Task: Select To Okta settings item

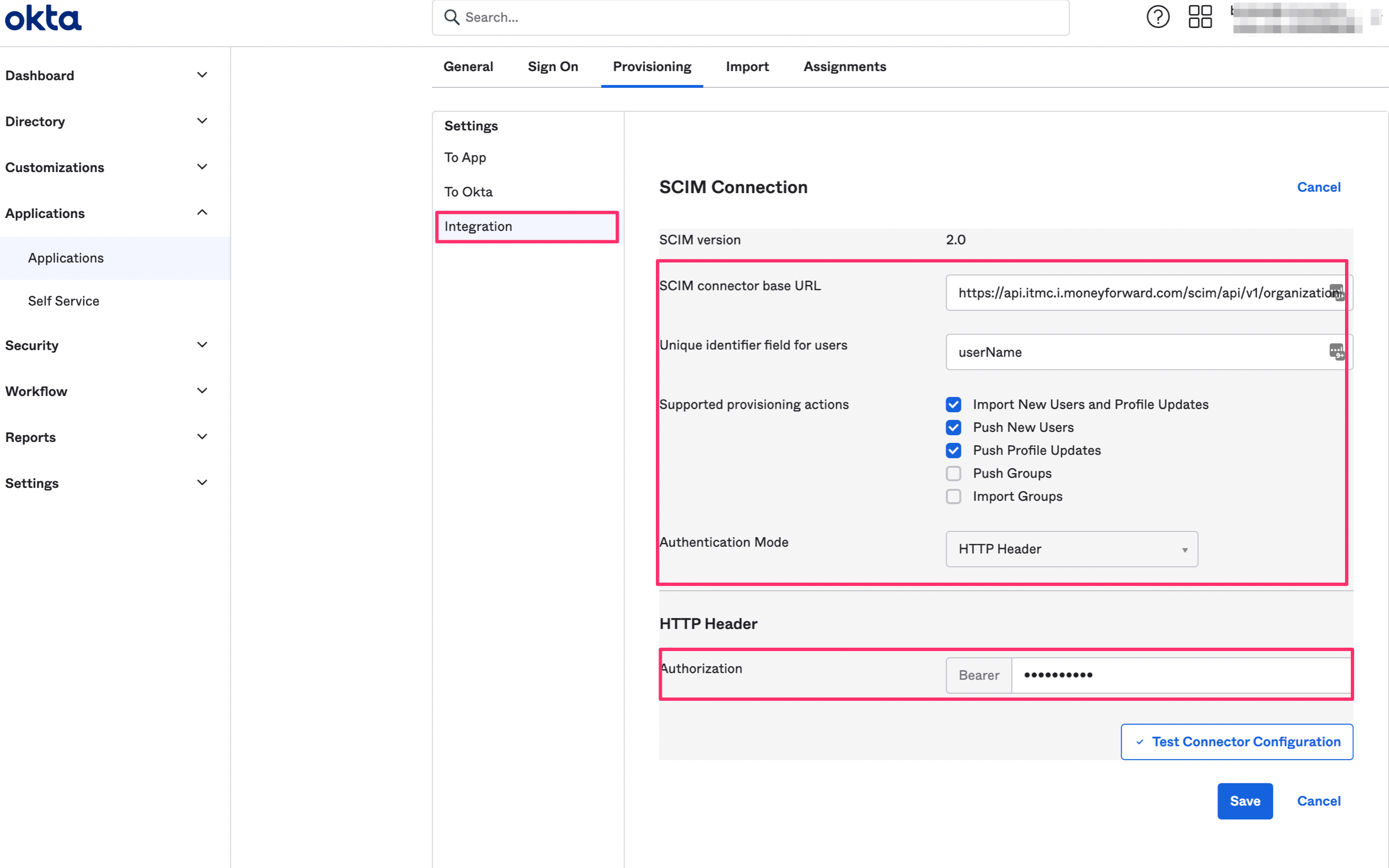Action: [x=468, y=192]
